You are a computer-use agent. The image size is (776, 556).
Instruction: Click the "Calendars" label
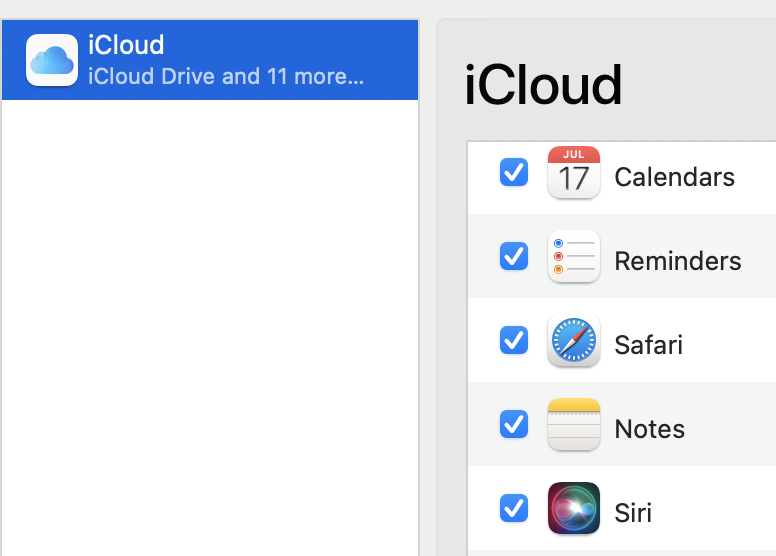click(x=674, y=177)
